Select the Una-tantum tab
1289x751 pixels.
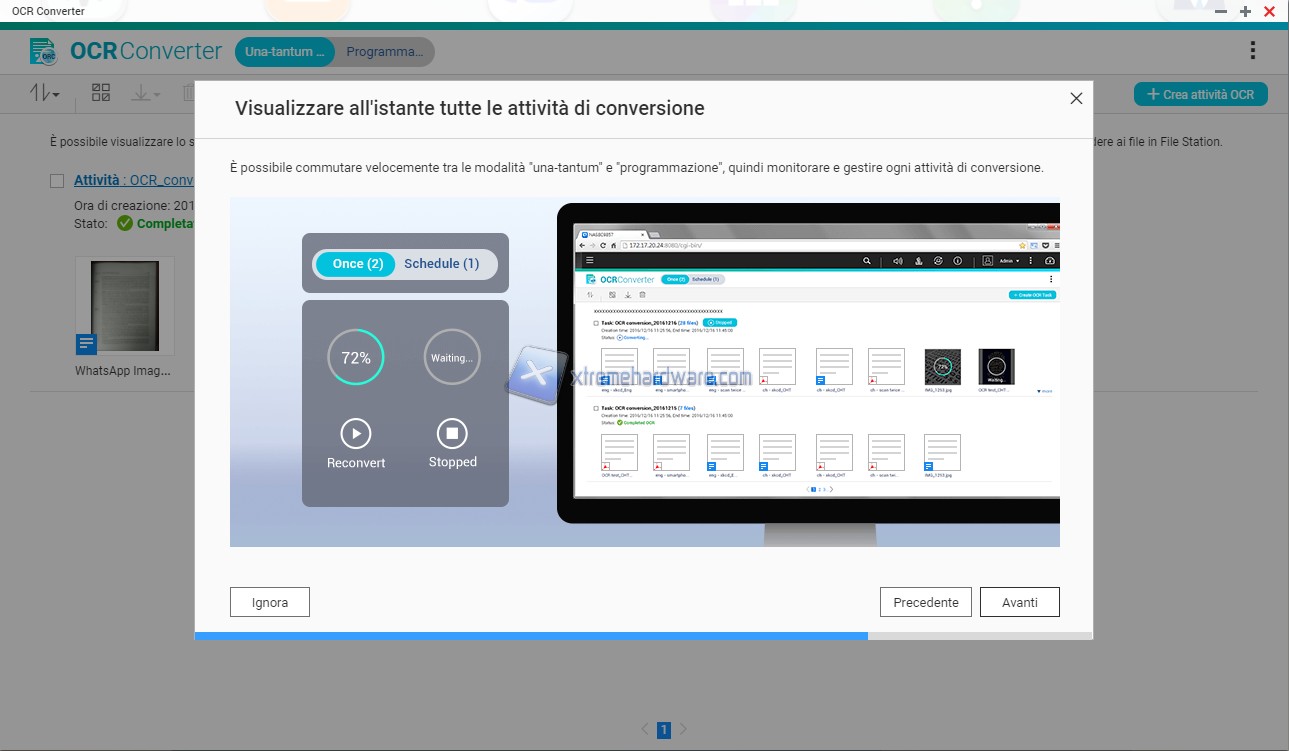285,52
